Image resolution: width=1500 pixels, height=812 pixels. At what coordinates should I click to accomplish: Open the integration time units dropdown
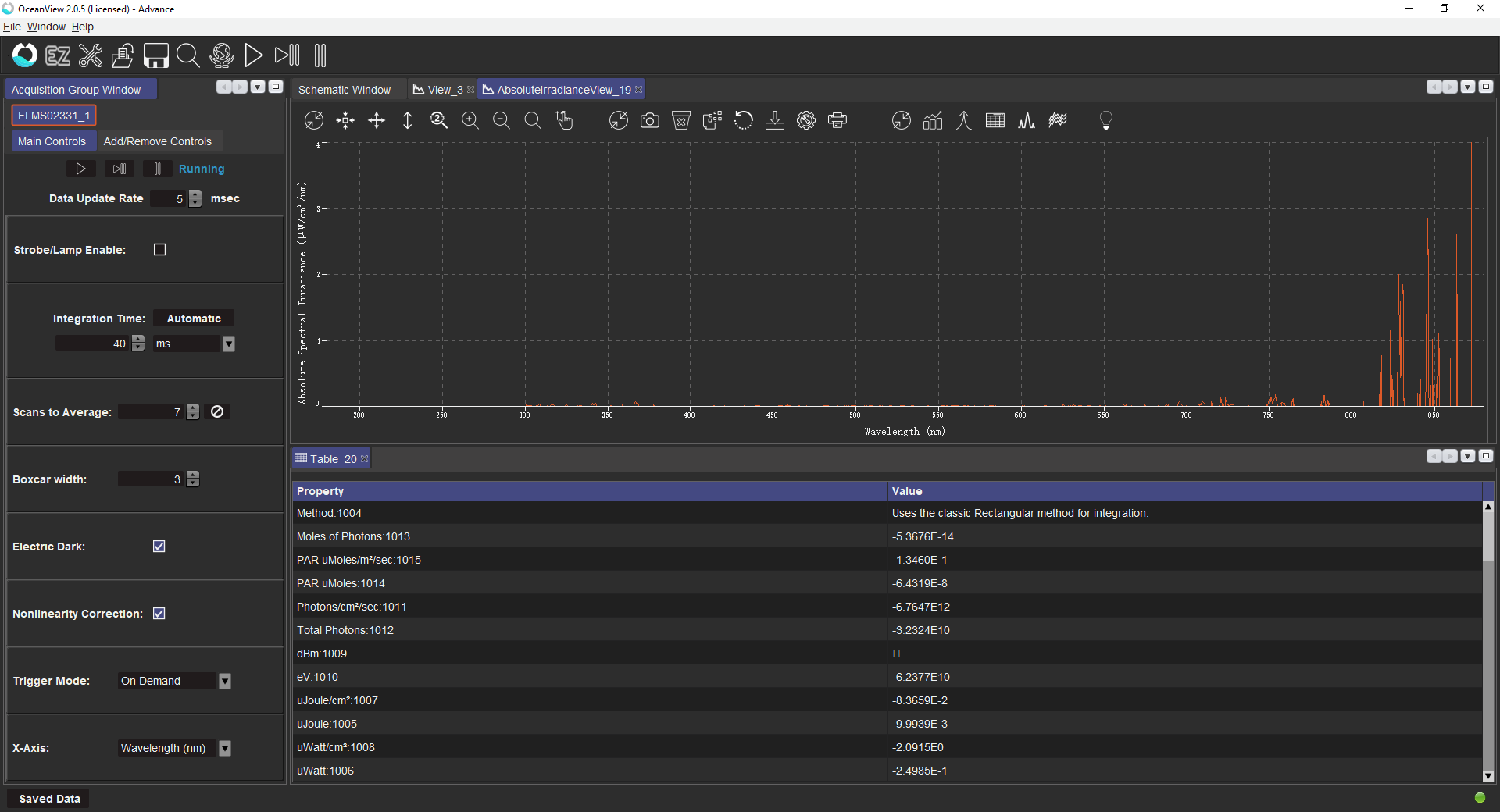[x=228, y=344]
